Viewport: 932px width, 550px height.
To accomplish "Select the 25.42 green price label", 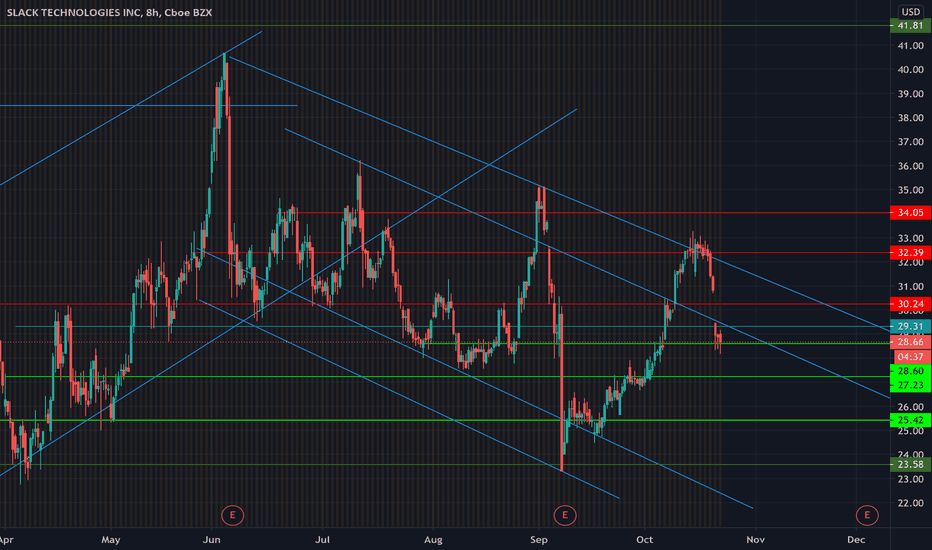I will point(910,420).
